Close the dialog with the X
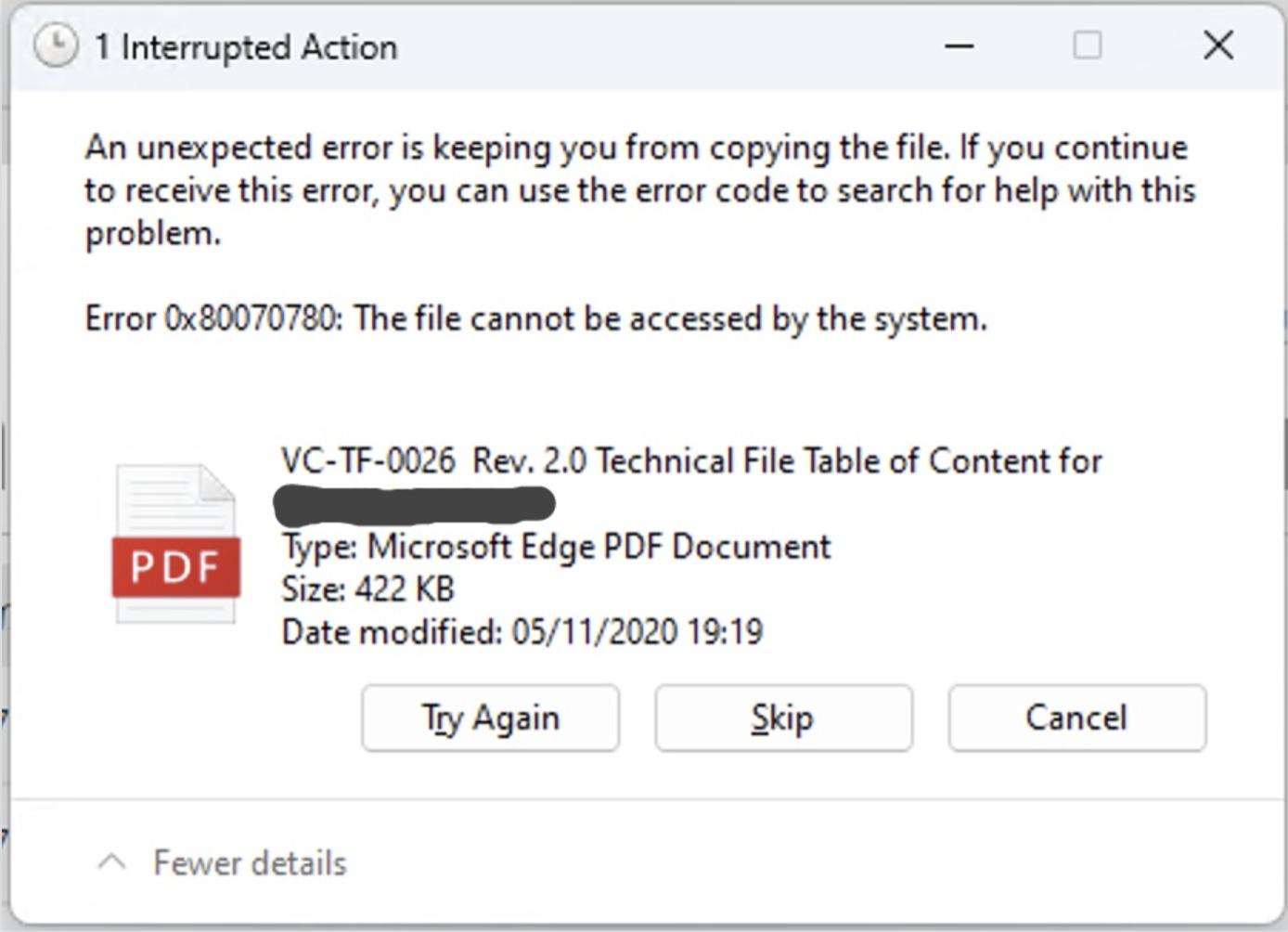 click(x=1217, y=45)
